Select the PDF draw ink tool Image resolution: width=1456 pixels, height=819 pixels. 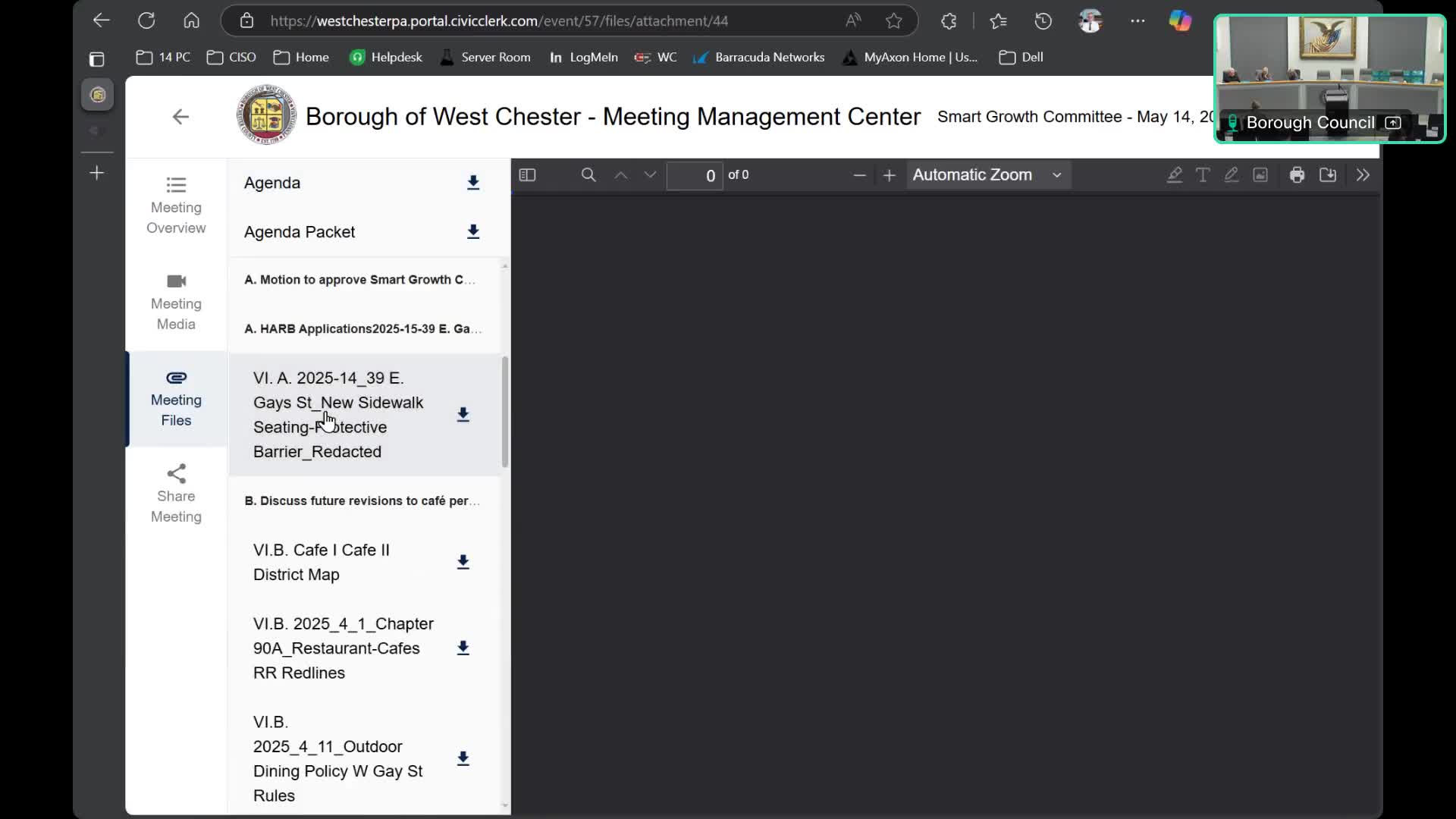[1232, 175]
